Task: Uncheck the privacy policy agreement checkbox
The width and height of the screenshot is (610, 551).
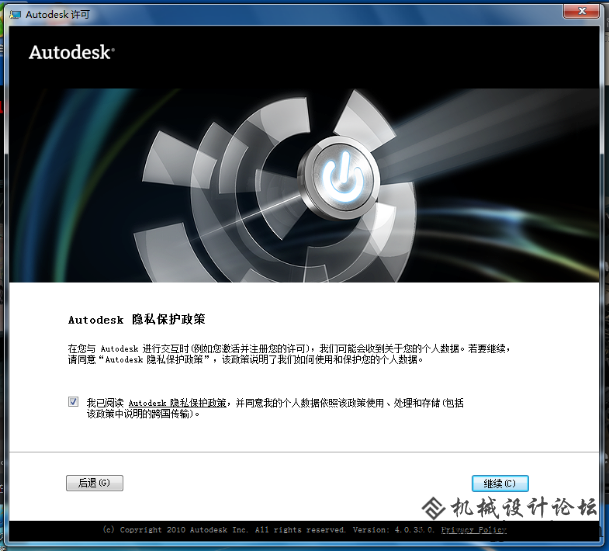Action: click(x=73, y=401)
